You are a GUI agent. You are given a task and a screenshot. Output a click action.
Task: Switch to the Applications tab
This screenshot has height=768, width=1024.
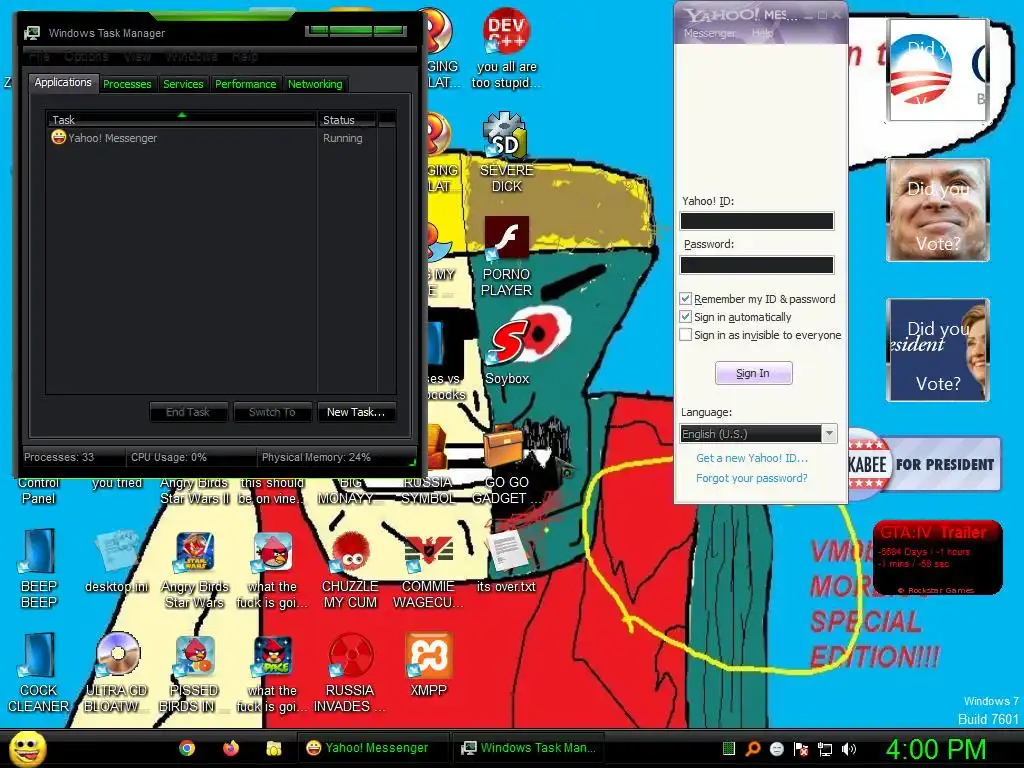[x=63, y=82]
